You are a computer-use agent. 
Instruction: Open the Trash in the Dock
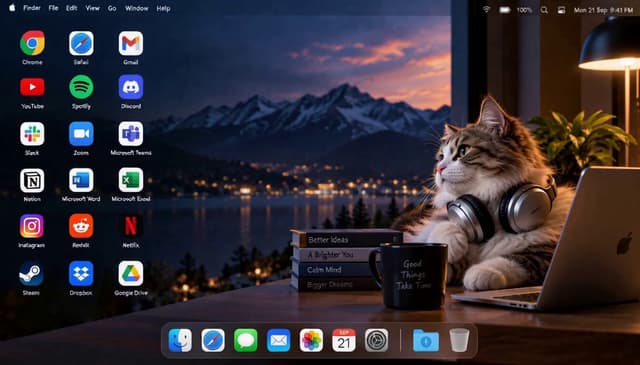coord(459,340)
